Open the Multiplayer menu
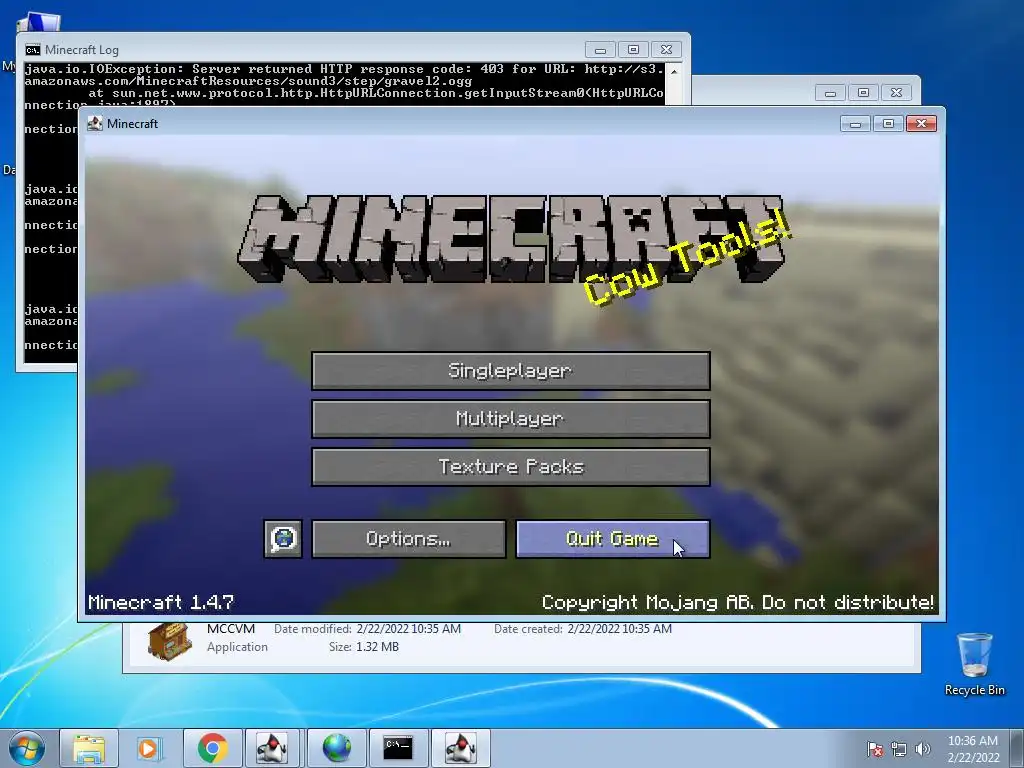1024x768 pixels. click(x=511, y=419)
